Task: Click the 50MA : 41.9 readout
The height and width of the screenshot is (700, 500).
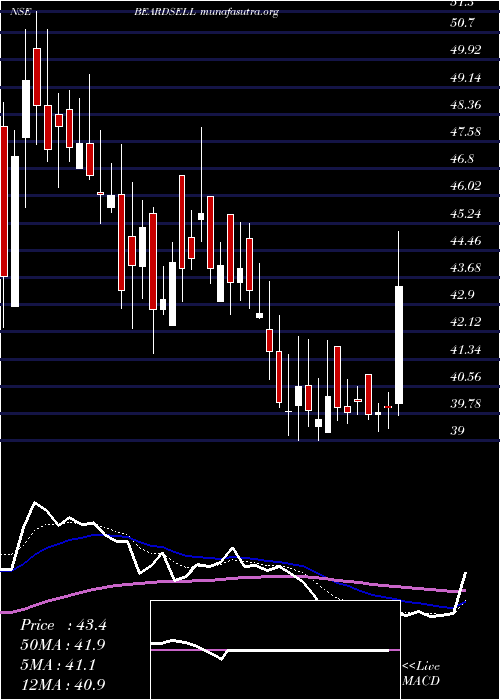Action: tap(63, 645)
